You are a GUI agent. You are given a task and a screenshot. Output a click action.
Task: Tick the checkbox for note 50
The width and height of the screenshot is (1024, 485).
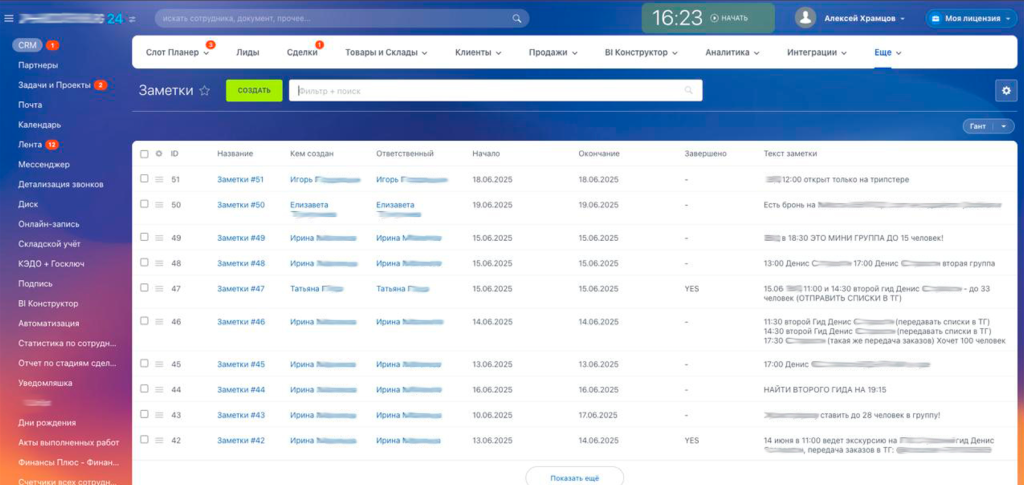[x=144, y=204]
